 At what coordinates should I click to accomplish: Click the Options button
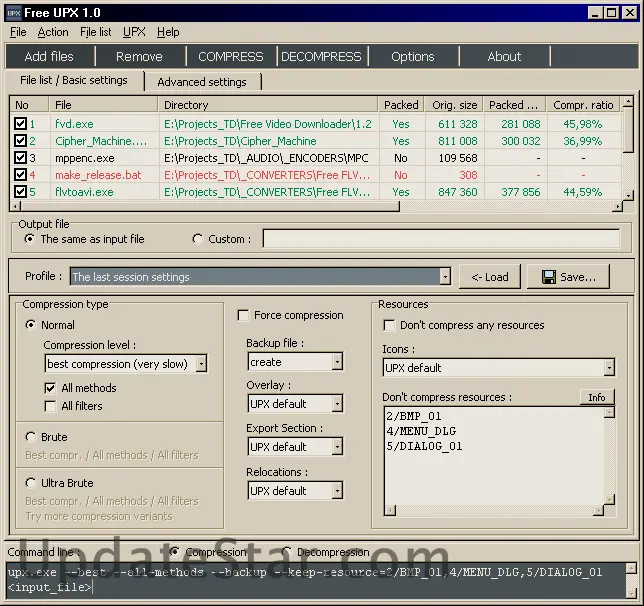point(413,56)
